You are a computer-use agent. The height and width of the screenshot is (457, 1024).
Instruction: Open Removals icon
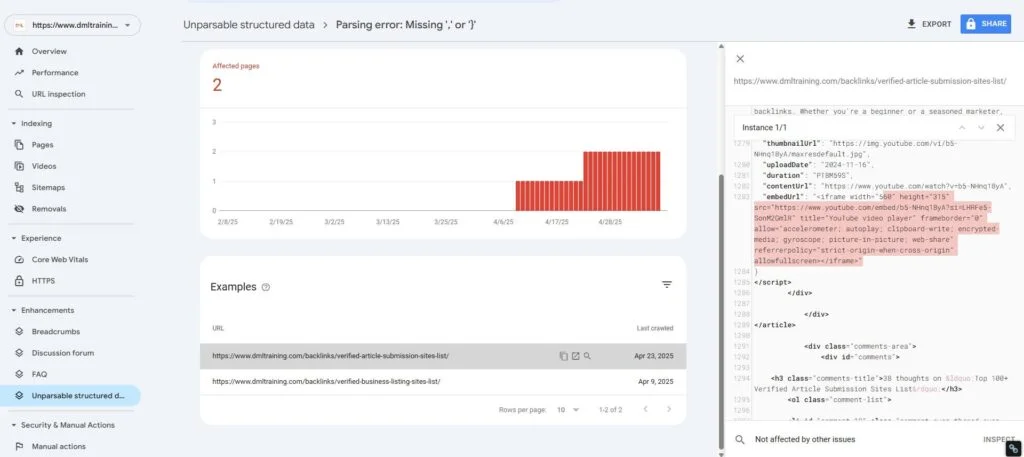click(x=19, y=209)
